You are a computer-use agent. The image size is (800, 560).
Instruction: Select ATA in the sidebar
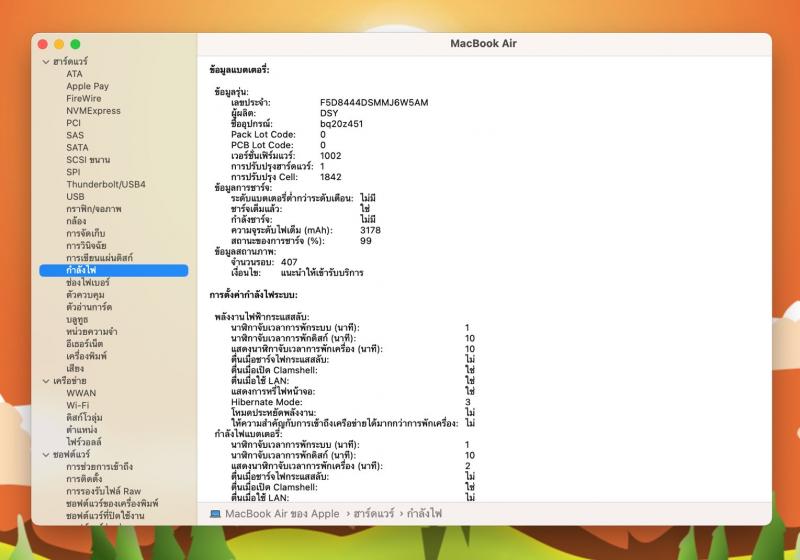click(x=74, y=74)
